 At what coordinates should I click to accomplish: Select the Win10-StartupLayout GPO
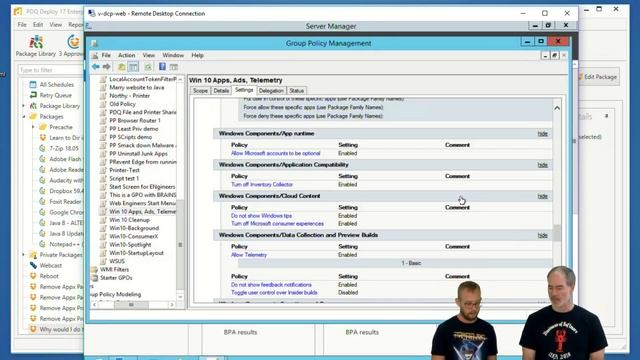[x=136, y=253]
